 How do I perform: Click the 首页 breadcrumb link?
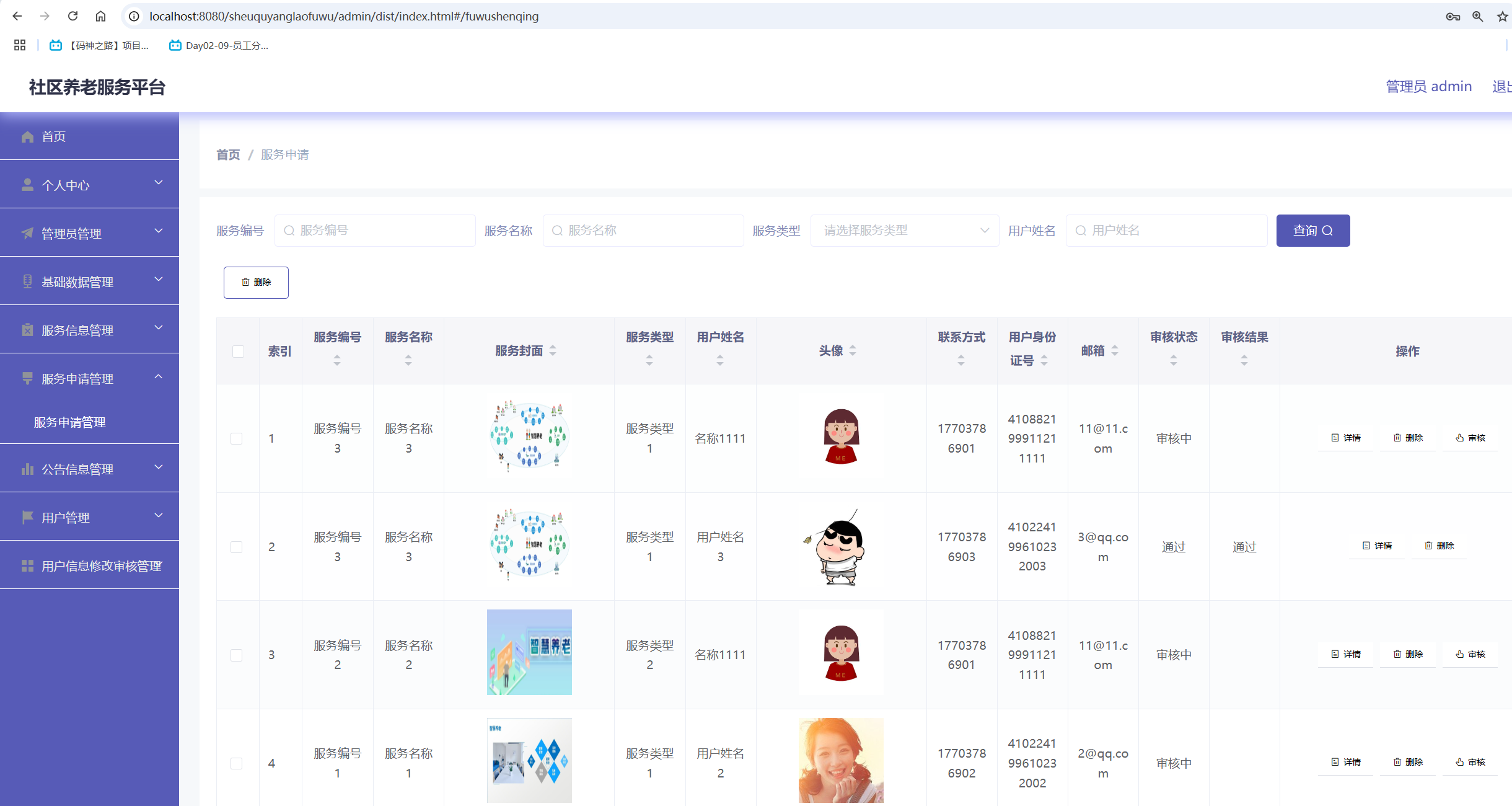228,155
